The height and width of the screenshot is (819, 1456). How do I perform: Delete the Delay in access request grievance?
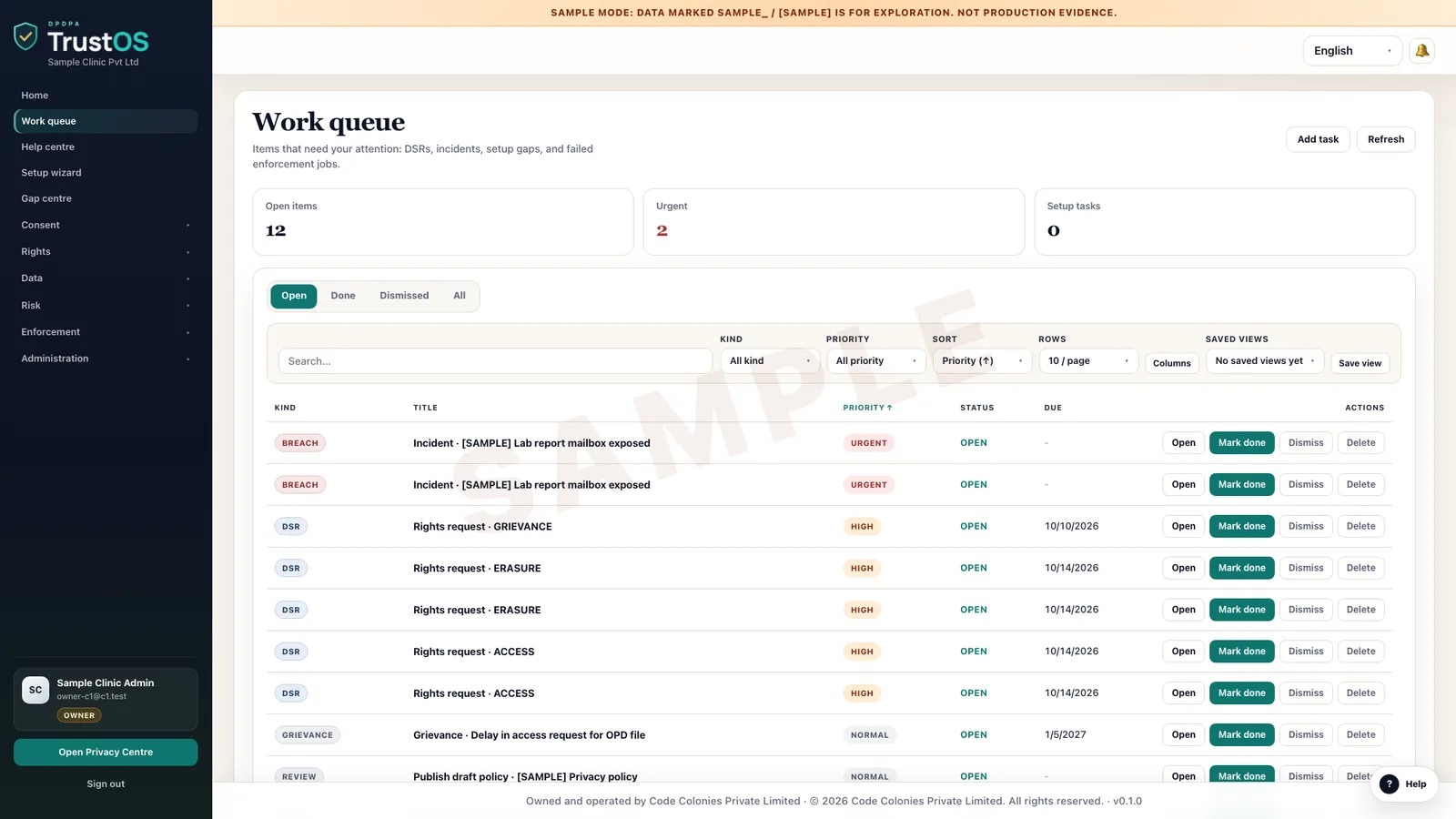(x=1360, y=735)
